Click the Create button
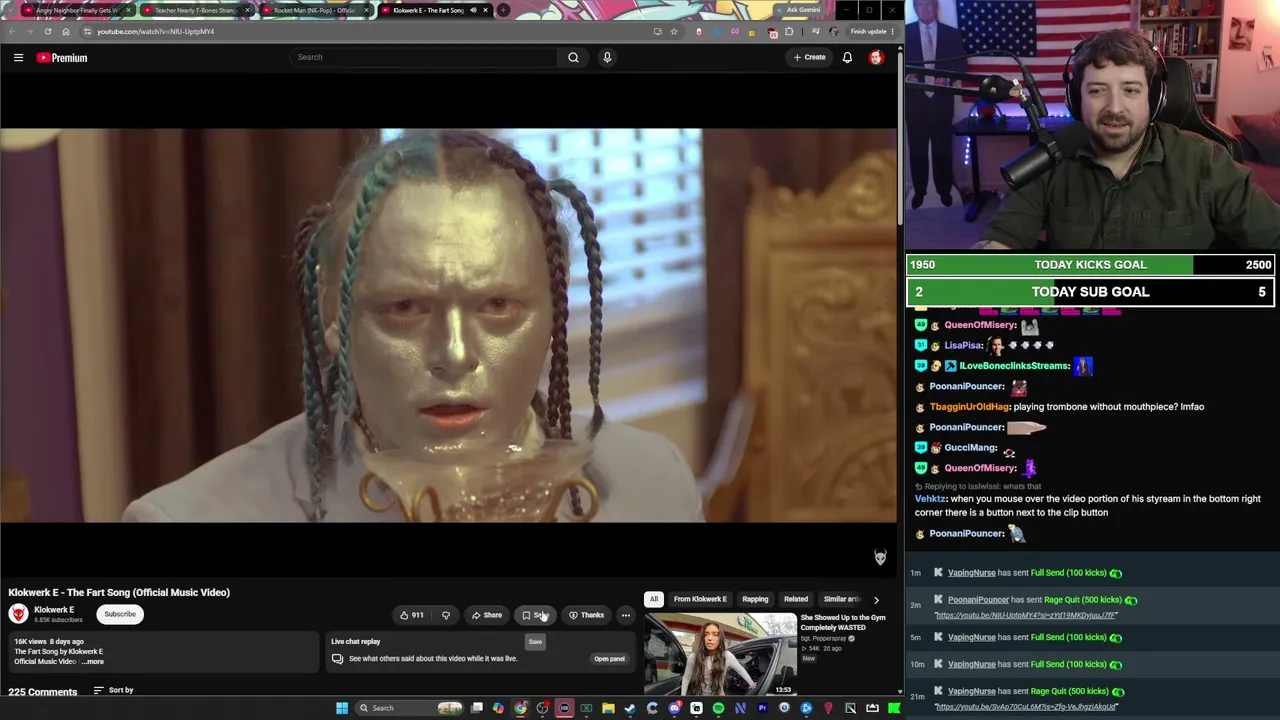This screenshot has width=1280, height=720. (x=810, y=57)
